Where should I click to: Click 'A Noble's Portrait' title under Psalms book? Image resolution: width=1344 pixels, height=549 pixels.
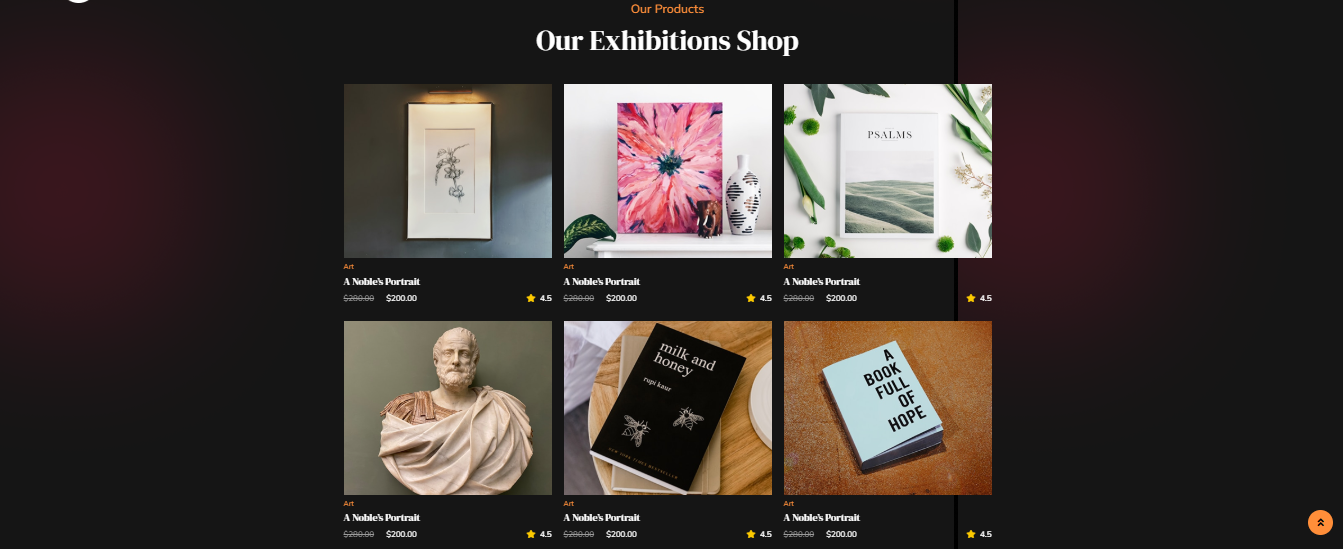point(822,282)
